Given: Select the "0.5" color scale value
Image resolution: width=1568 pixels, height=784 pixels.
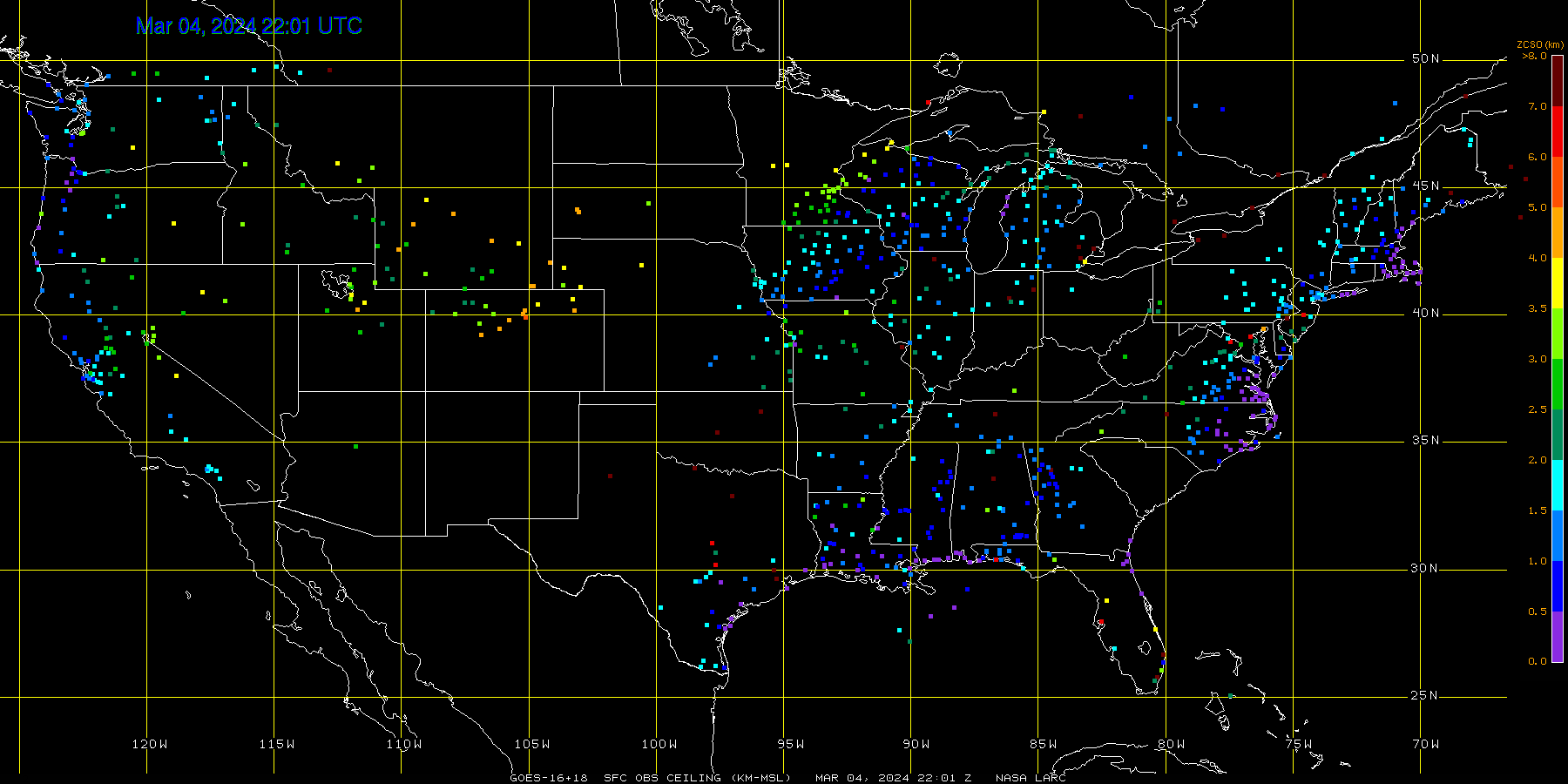Looking at the screenshot, I should (1538, 612).
